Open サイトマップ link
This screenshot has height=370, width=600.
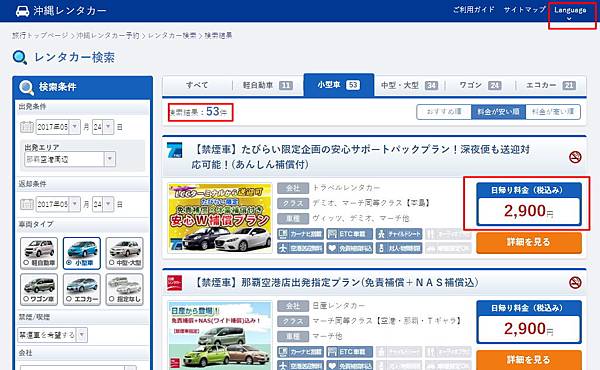tap(524, 10)
